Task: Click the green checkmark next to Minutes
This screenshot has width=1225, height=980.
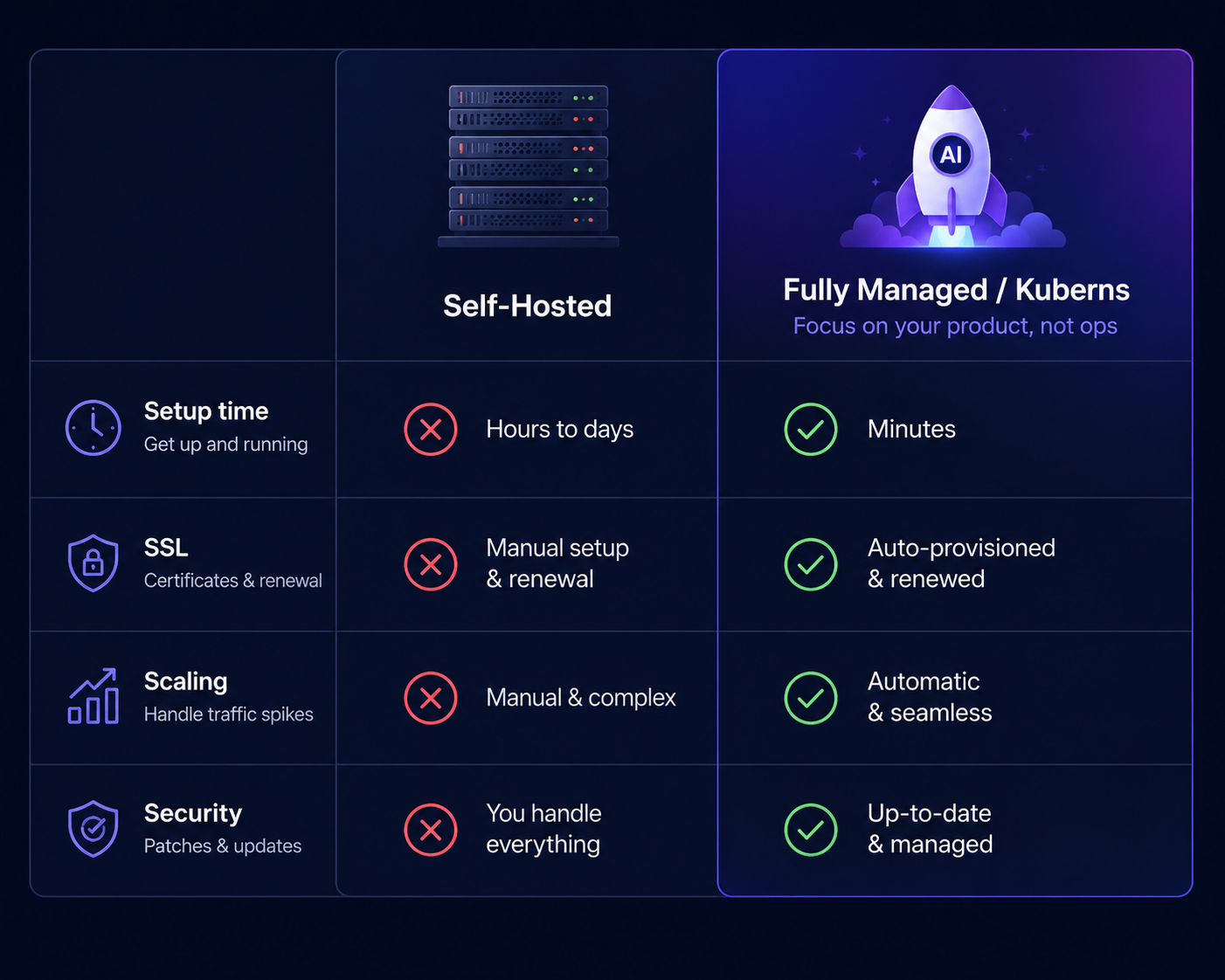Action: point(811,430)
